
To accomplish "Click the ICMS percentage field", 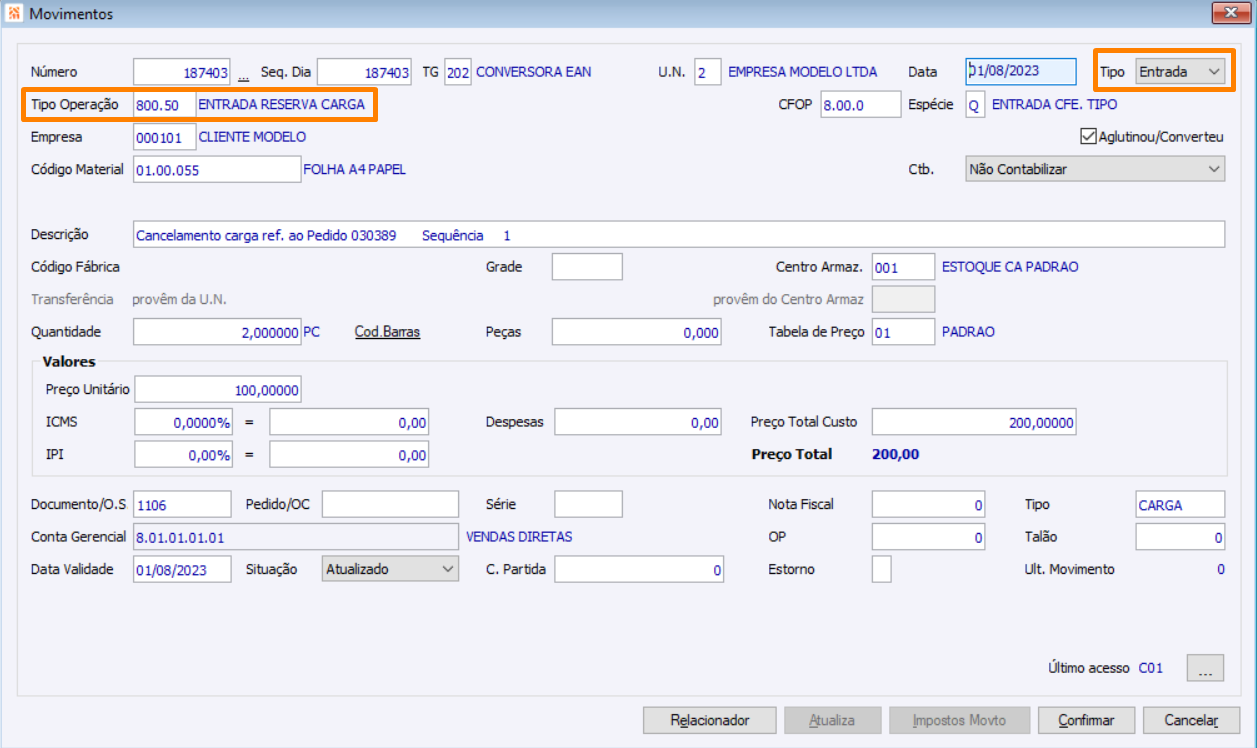I will [183, 422].
